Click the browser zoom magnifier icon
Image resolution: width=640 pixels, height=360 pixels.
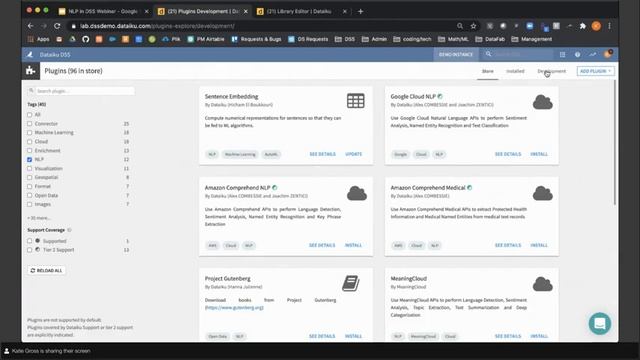(x=460, y=26)
